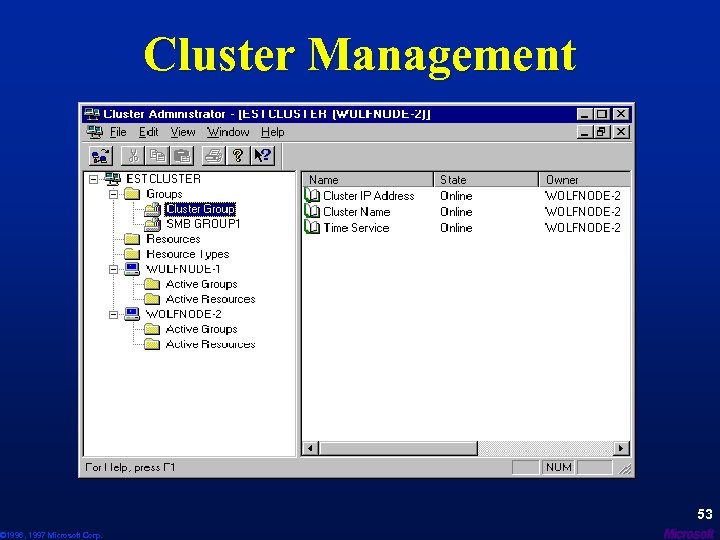720x540 pixels.
Task: Open the Help menu
Action: click(273, 132)
